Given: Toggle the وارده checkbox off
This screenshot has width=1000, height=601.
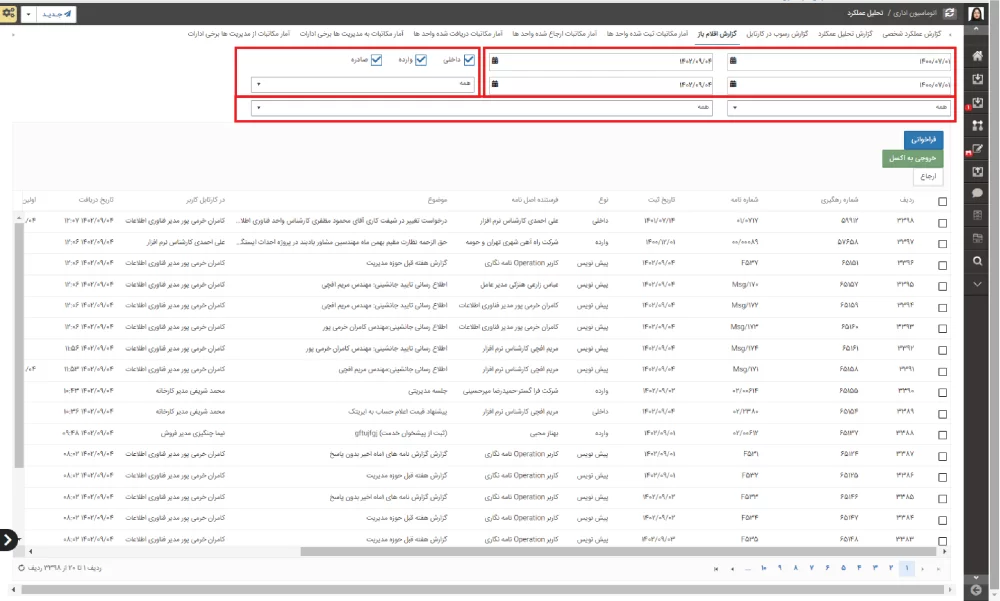Looking at the screenshot, I should [422, 59].
